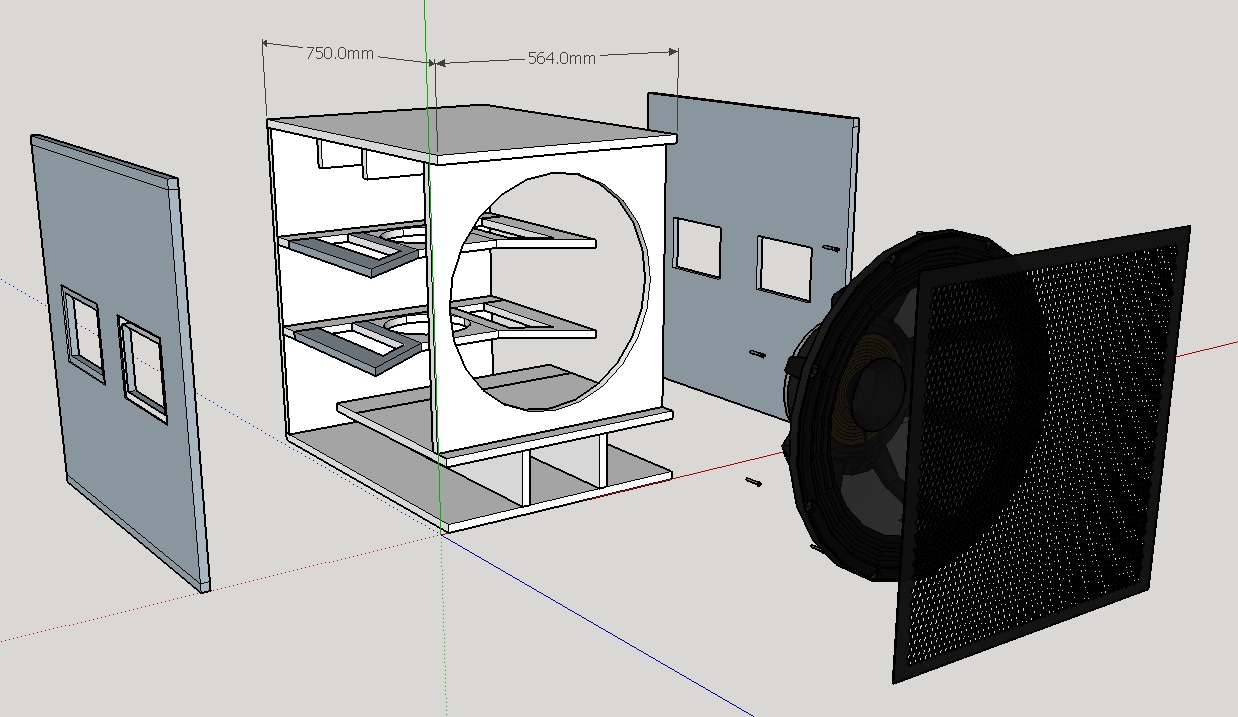Select the 750.0mm dimension label
Screen dimensions: 1238x717
point(339,53)
